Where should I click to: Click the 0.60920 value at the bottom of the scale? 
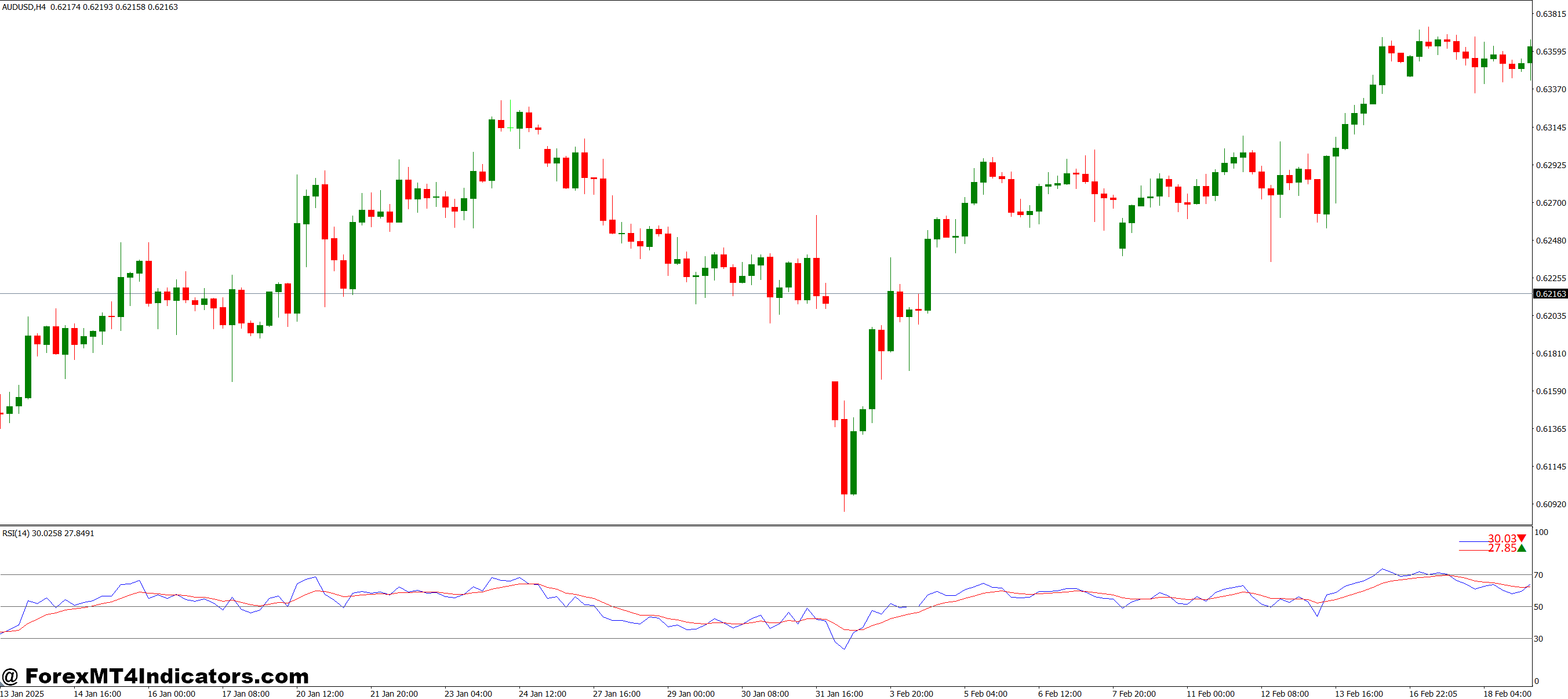[x=1551, y=504]
